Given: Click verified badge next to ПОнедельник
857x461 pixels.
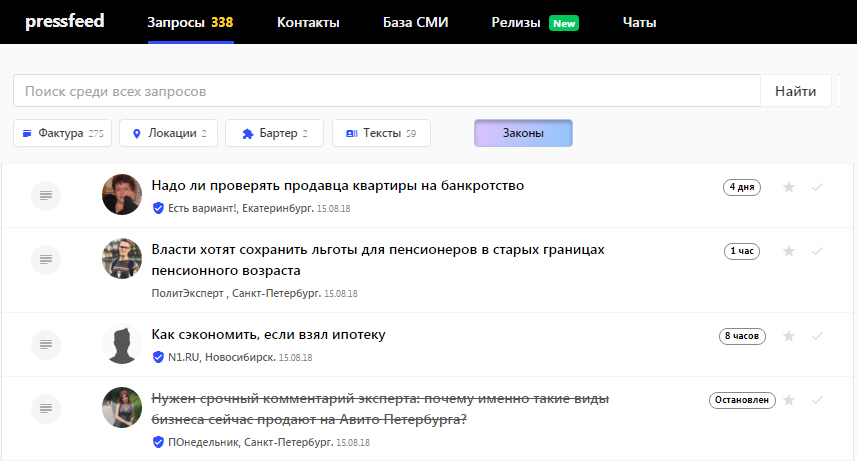Looking at the screenshot, I should (x=158, y=442).
